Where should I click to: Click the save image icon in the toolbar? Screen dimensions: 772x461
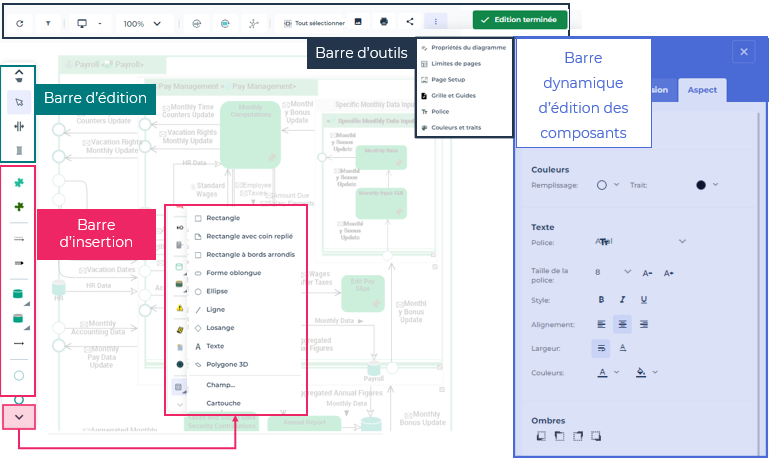click(358, 21)
